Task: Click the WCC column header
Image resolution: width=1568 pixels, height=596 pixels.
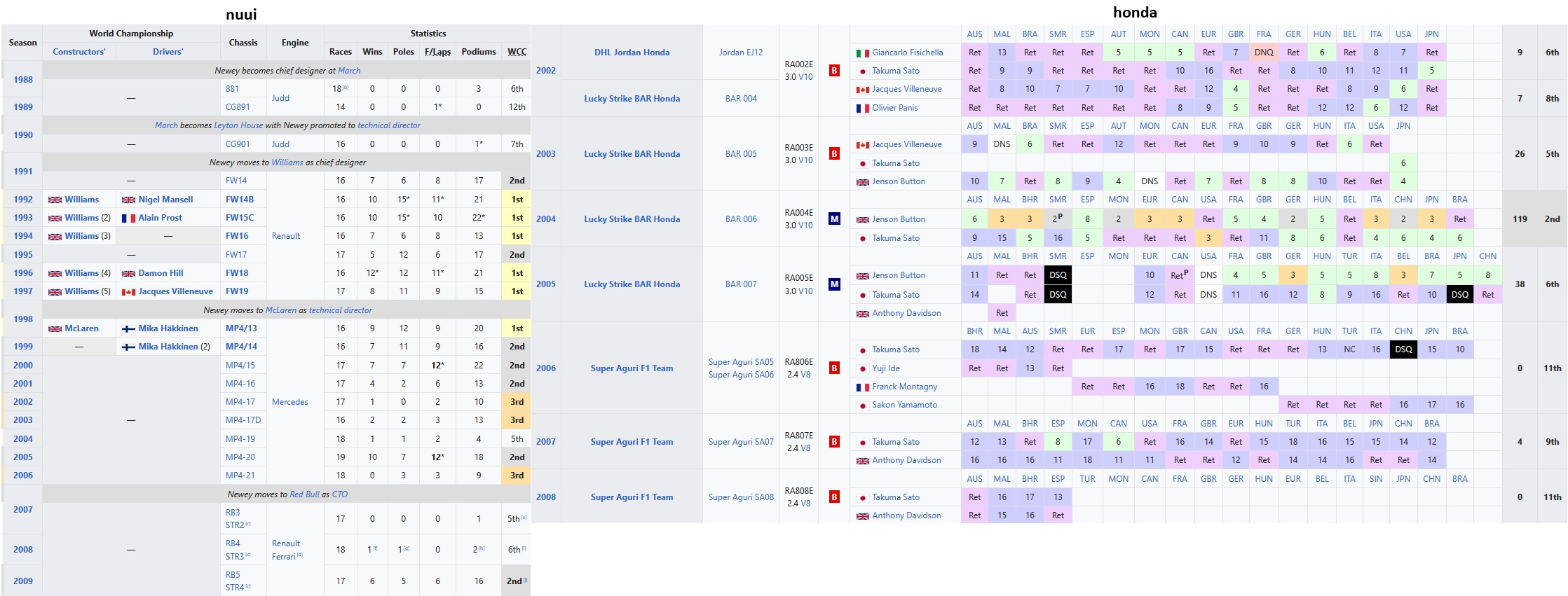Action: pos(517,52)
